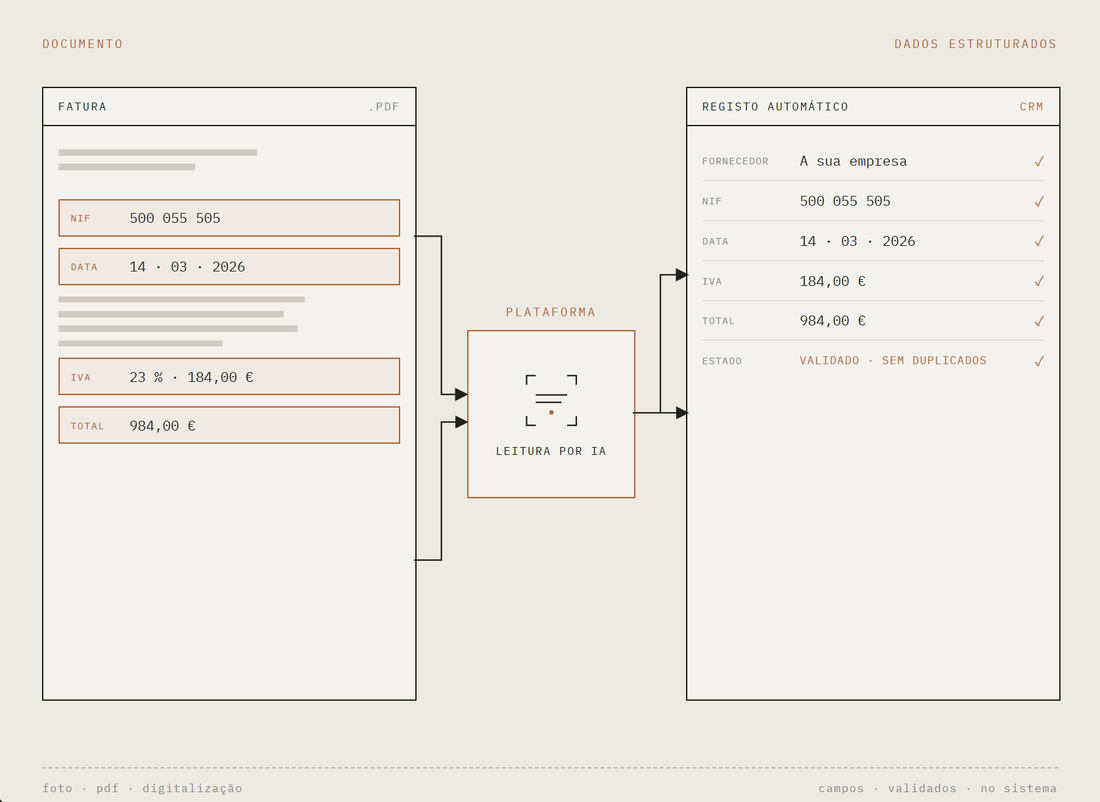Viewport: 1100px width, 802px height.
Task: Click 'campos · validados · no sistema' footer text
Action: (x=937, y=788)
